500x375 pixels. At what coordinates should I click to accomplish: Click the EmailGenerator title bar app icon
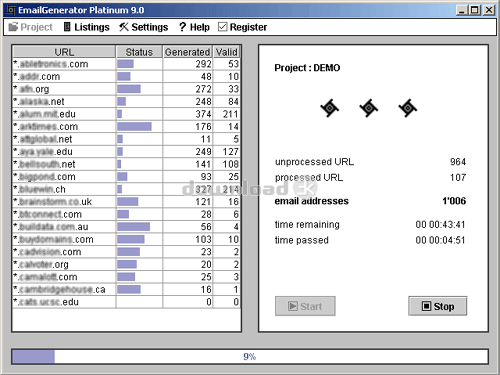pyautogui.click(x=10, y=10)
